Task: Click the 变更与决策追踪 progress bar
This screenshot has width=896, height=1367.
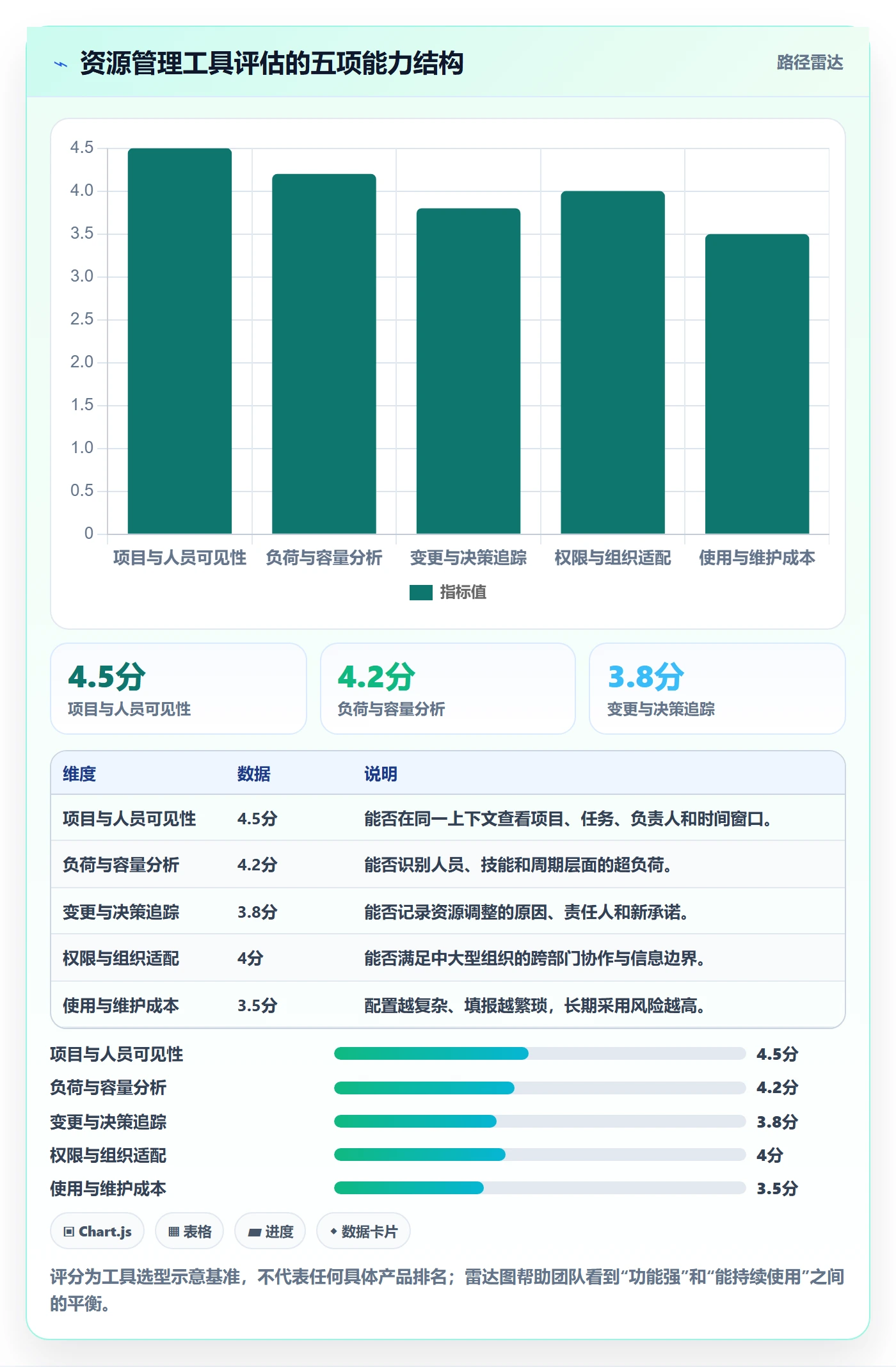Action: coord(540,1121)
